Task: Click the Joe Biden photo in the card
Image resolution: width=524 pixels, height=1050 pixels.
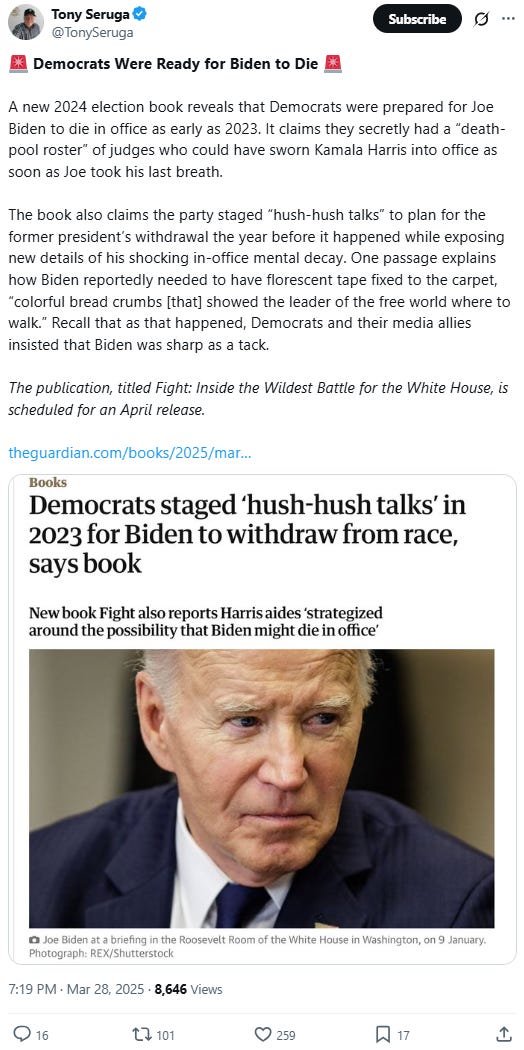Action: tap(262, 788)
